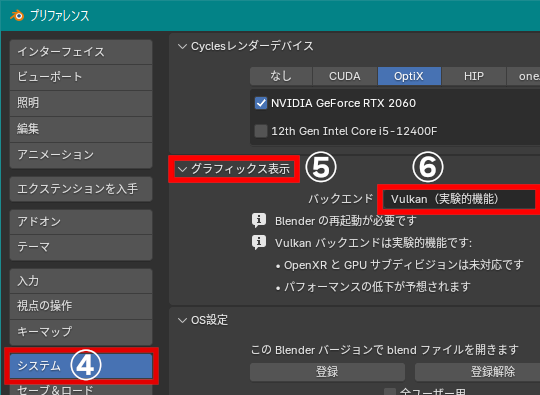The image size is (540, 395).
Task: Select OptiX render device option
Action: point(409,76)
